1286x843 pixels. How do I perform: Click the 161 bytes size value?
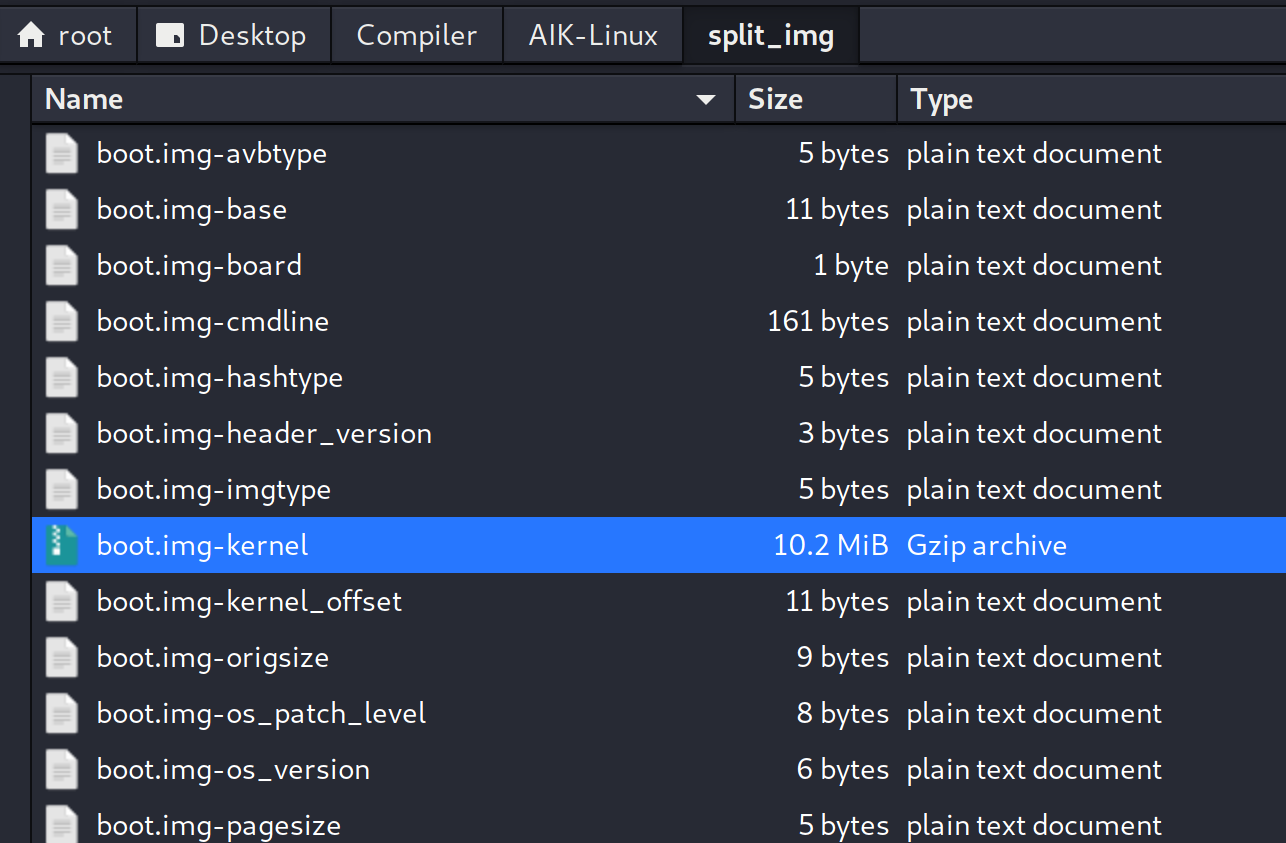coord(828,322)
